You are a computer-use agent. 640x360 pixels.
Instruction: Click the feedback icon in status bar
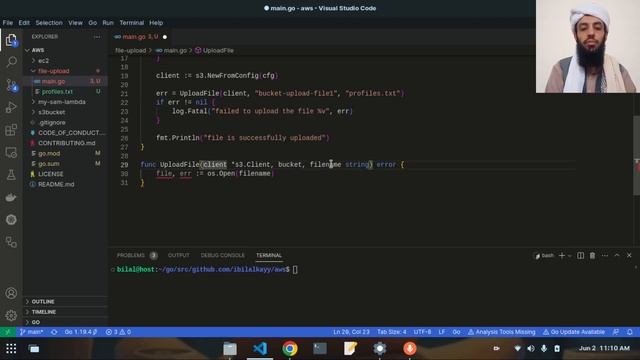(x=616, y=332)
